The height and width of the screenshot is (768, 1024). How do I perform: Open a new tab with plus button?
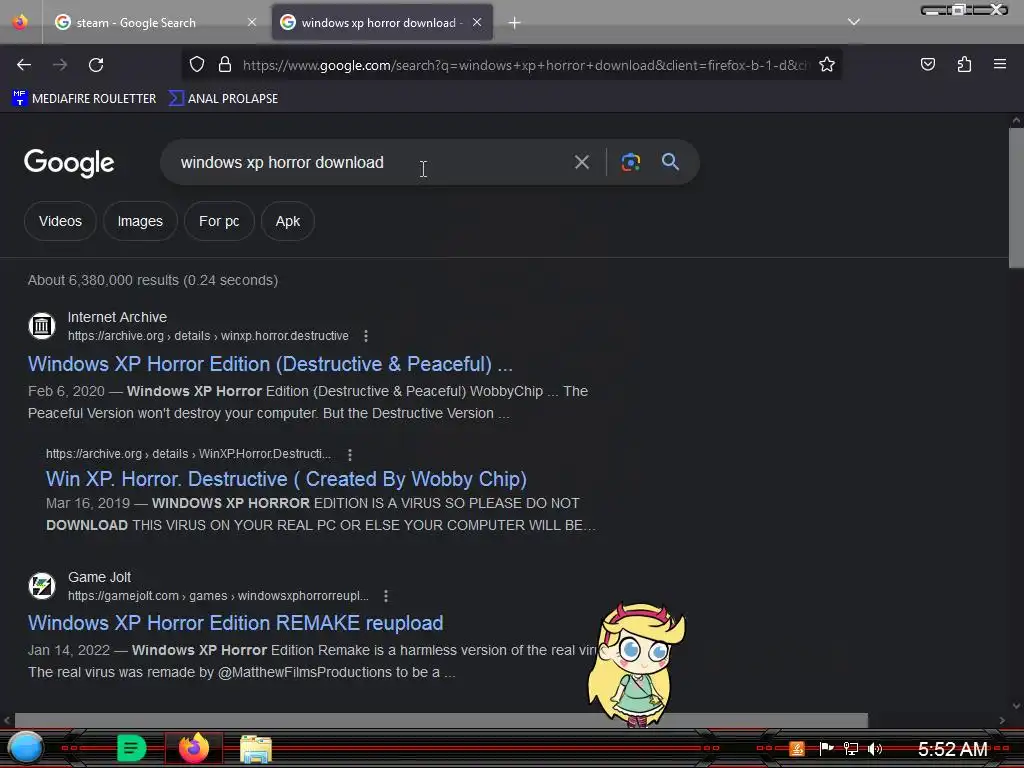[515, 23]
